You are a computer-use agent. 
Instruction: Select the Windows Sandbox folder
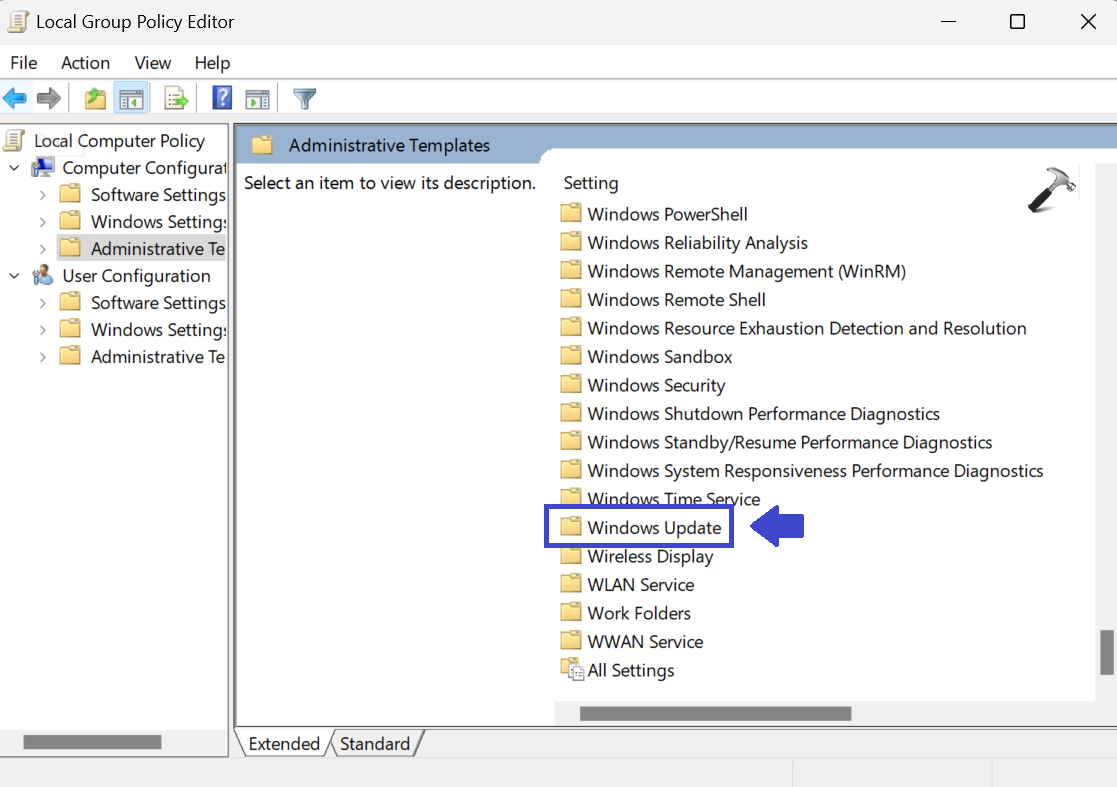click(x=659, y=356)
